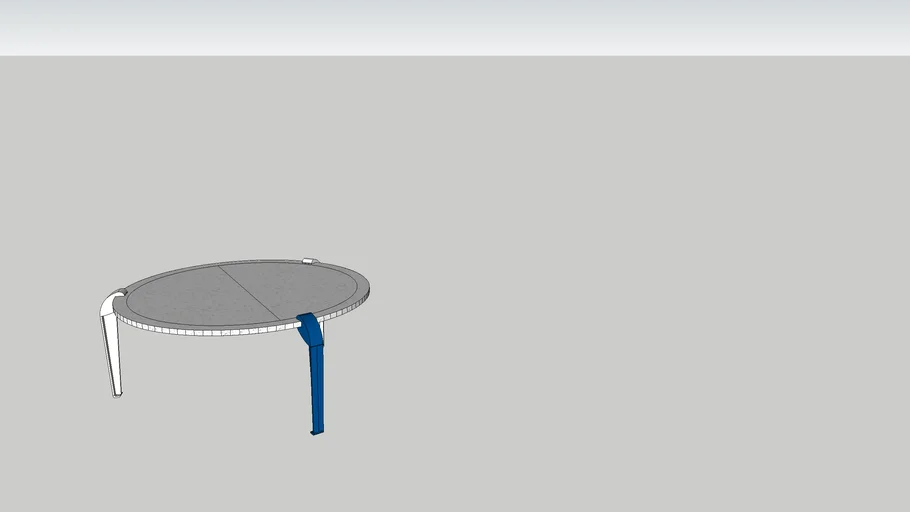Pick the blue color from the blue leg
This screenshot has height=512, width=910.
tap(316, 400)
